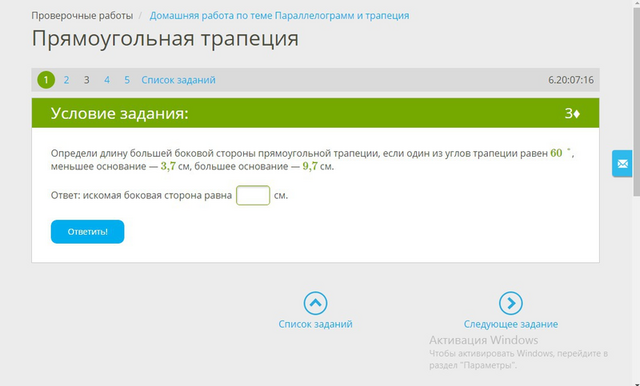
Task: Go to task number 4
Action: (107, 80)
